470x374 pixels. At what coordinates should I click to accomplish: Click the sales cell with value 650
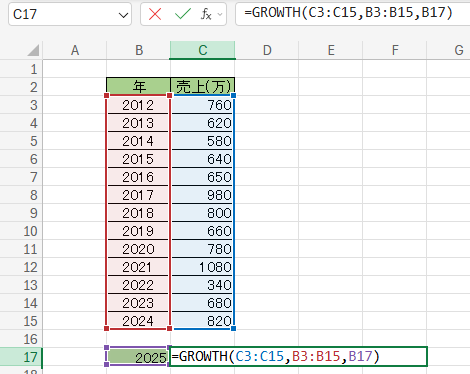point(203,177)
